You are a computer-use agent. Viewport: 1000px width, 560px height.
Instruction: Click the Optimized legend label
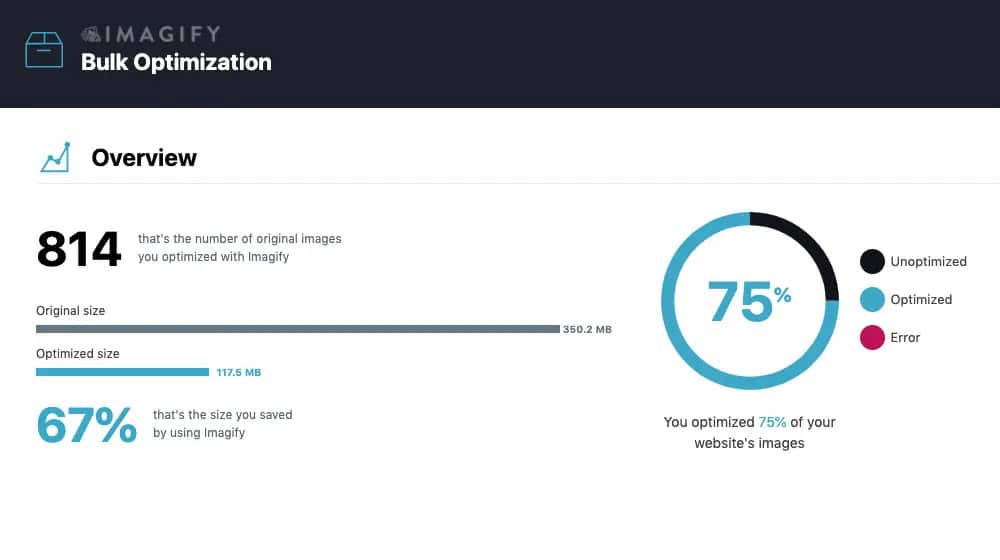point(921,299)
